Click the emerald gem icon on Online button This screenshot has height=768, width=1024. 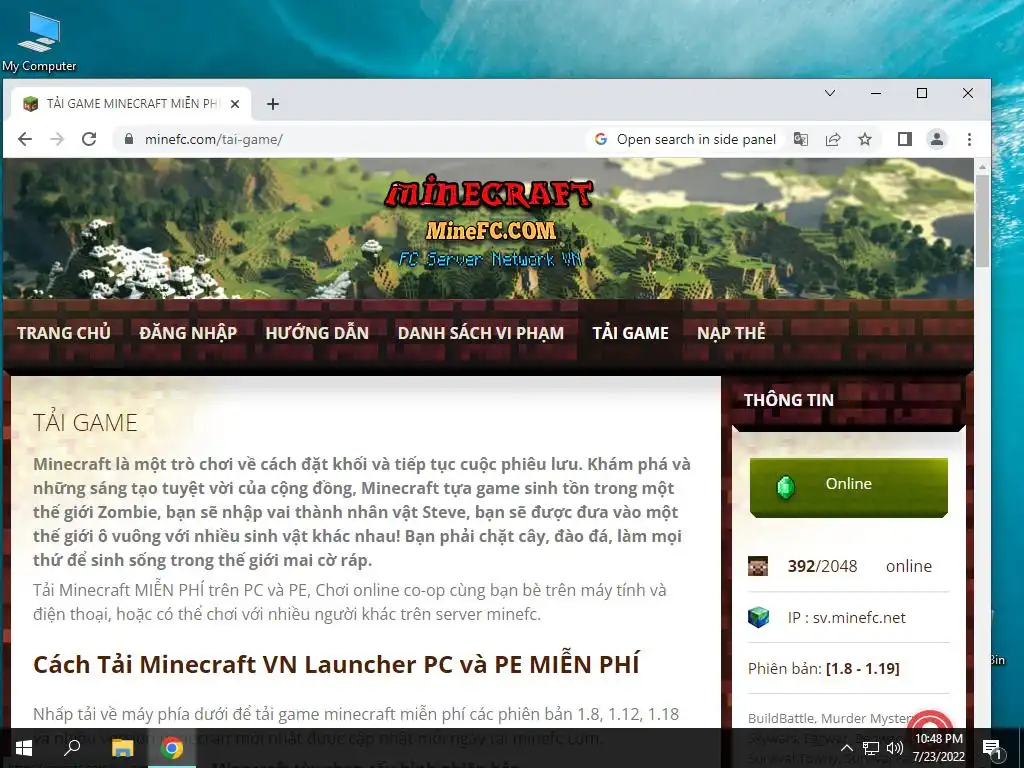click(786, 487)
